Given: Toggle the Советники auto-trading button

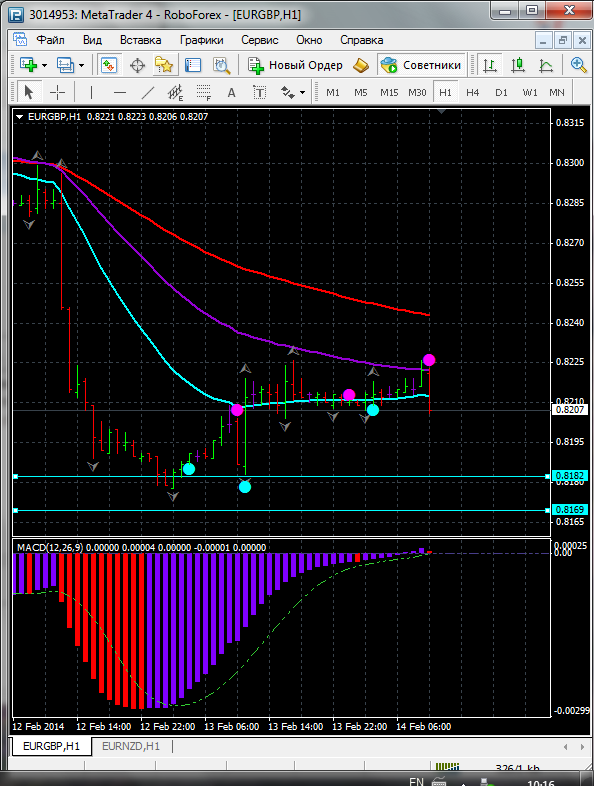Looking at the screenshot, I should [x=421, y=65].
